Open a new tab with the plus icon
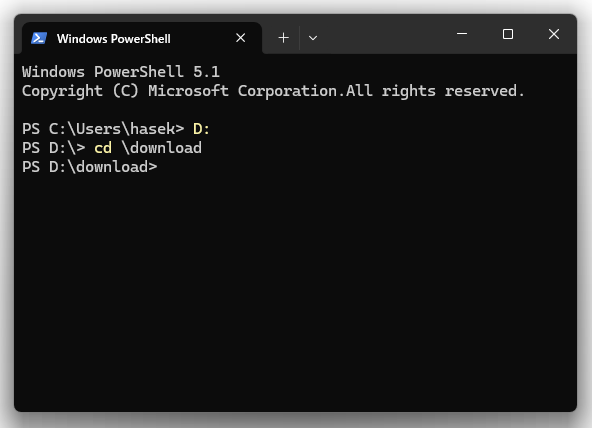Screen dimensions: 592x428 click(x=284, y=38)
